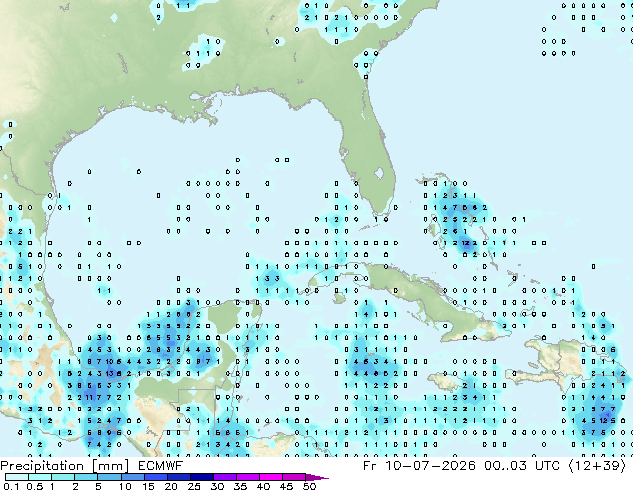
Task: Click the '11' precipitation value on the map
Action: point(90,397)
